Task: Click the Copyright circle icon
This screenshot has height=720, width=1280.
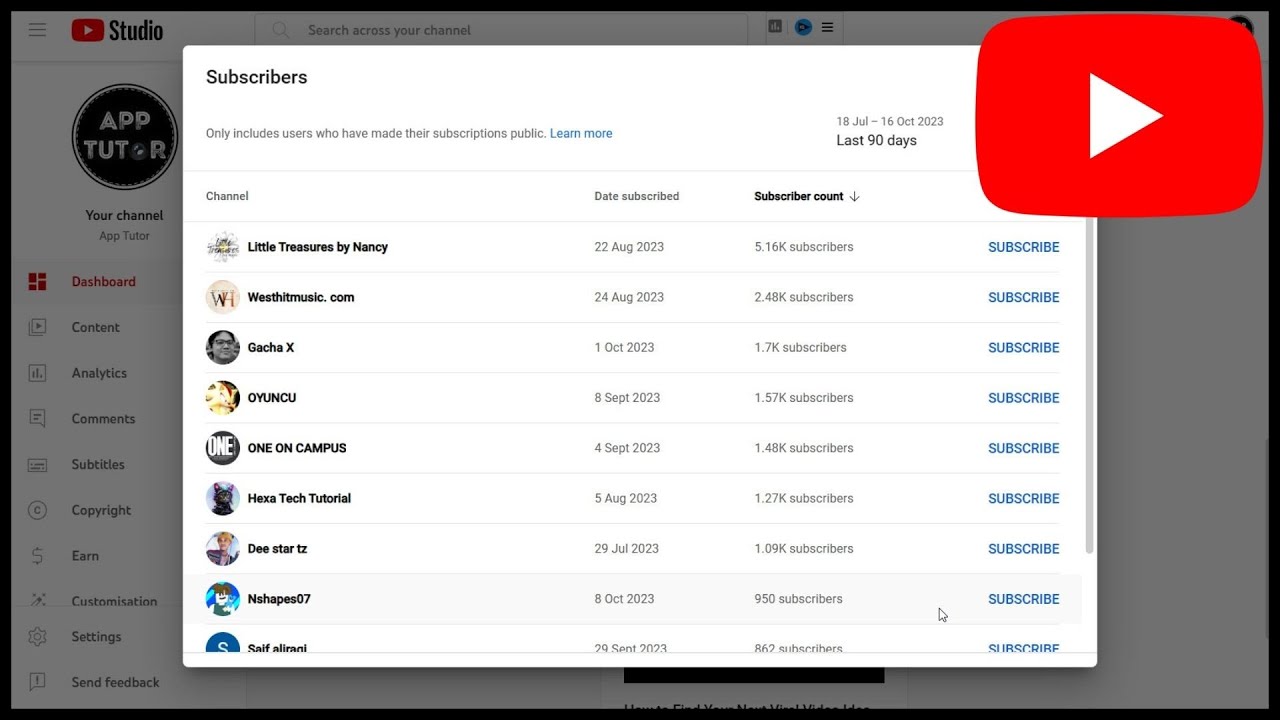Action: (37, 510)
